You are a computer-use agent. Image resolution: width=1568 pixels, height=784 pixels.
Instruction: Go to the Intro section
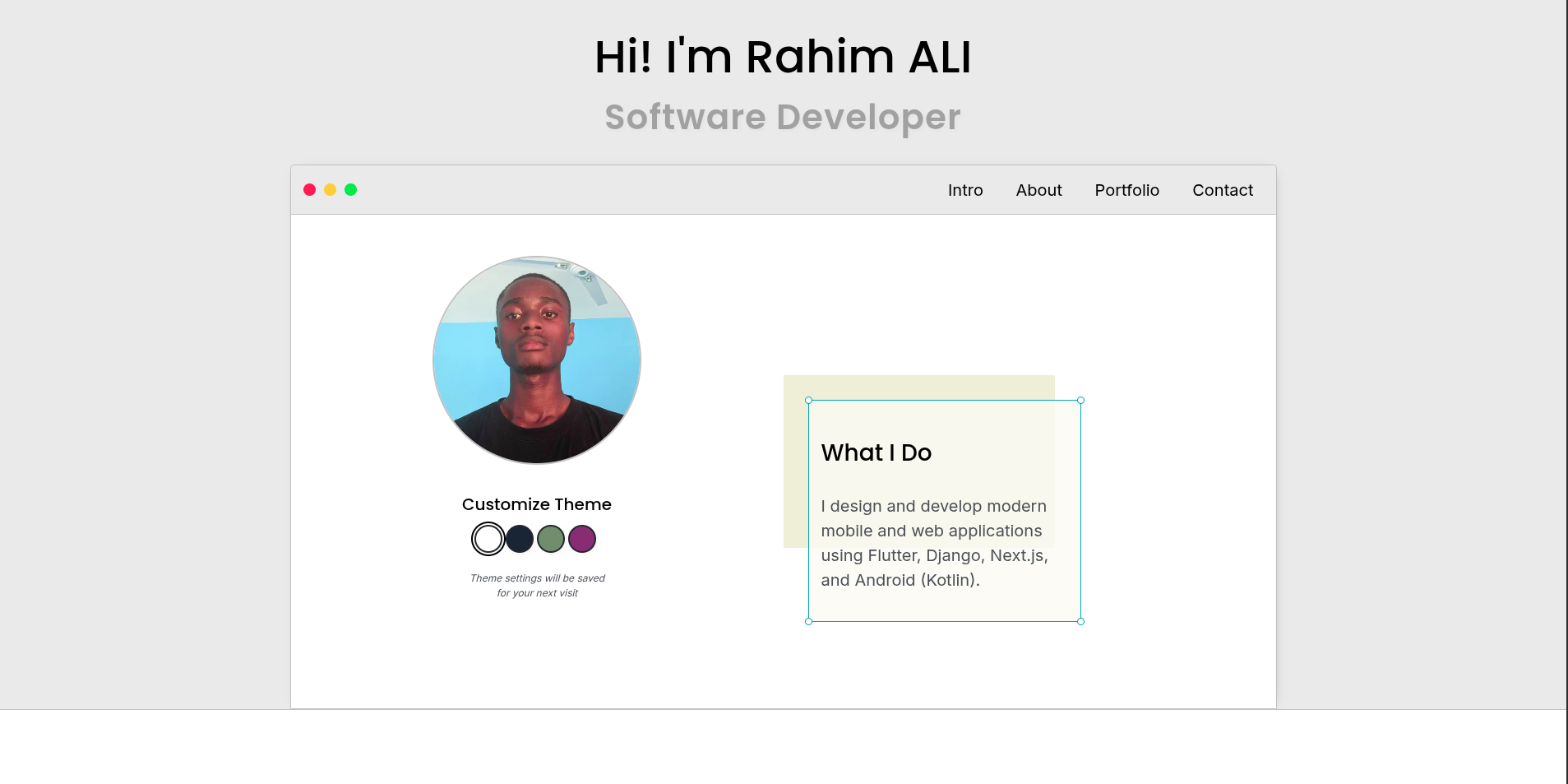coord(964,190)
